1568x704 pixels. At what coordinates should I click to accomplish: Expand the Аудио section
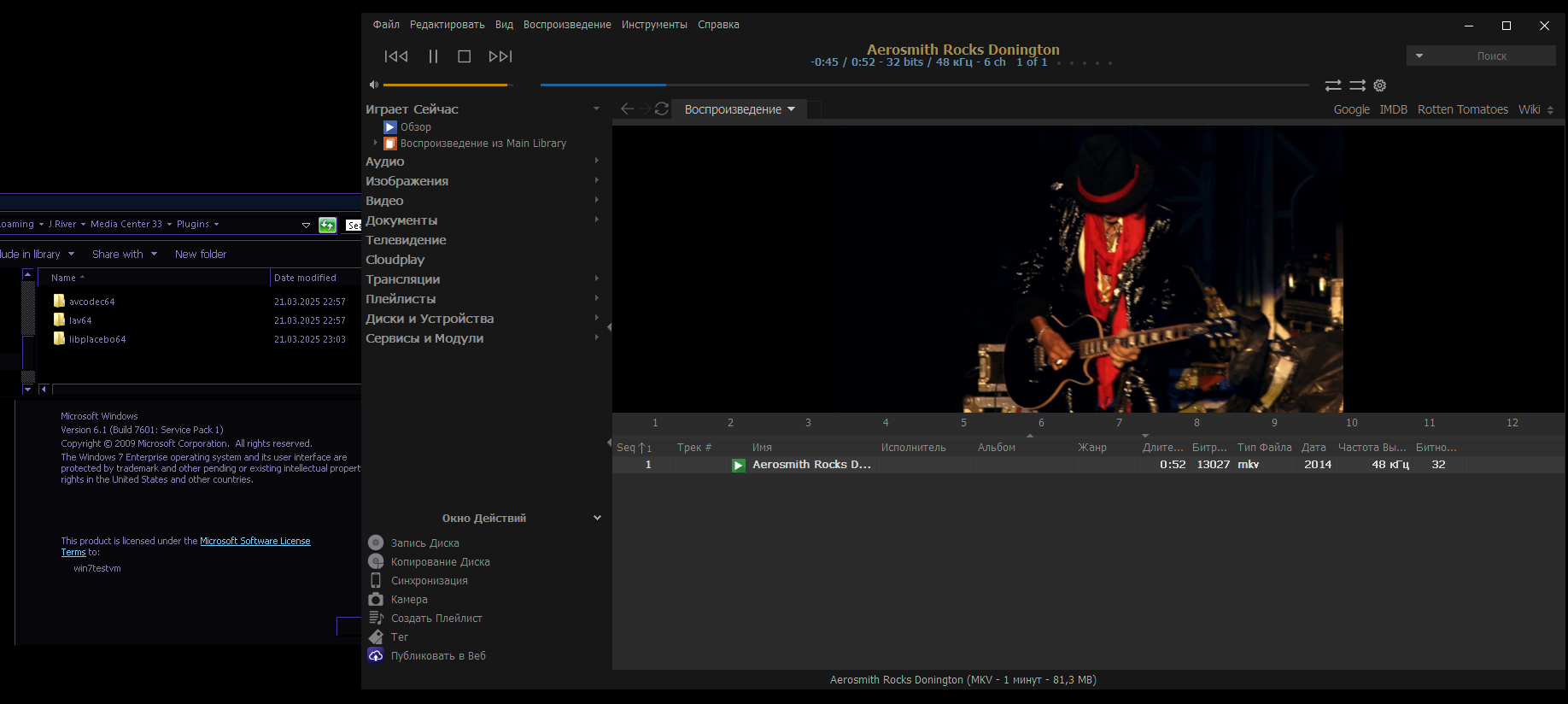(596, 161)
